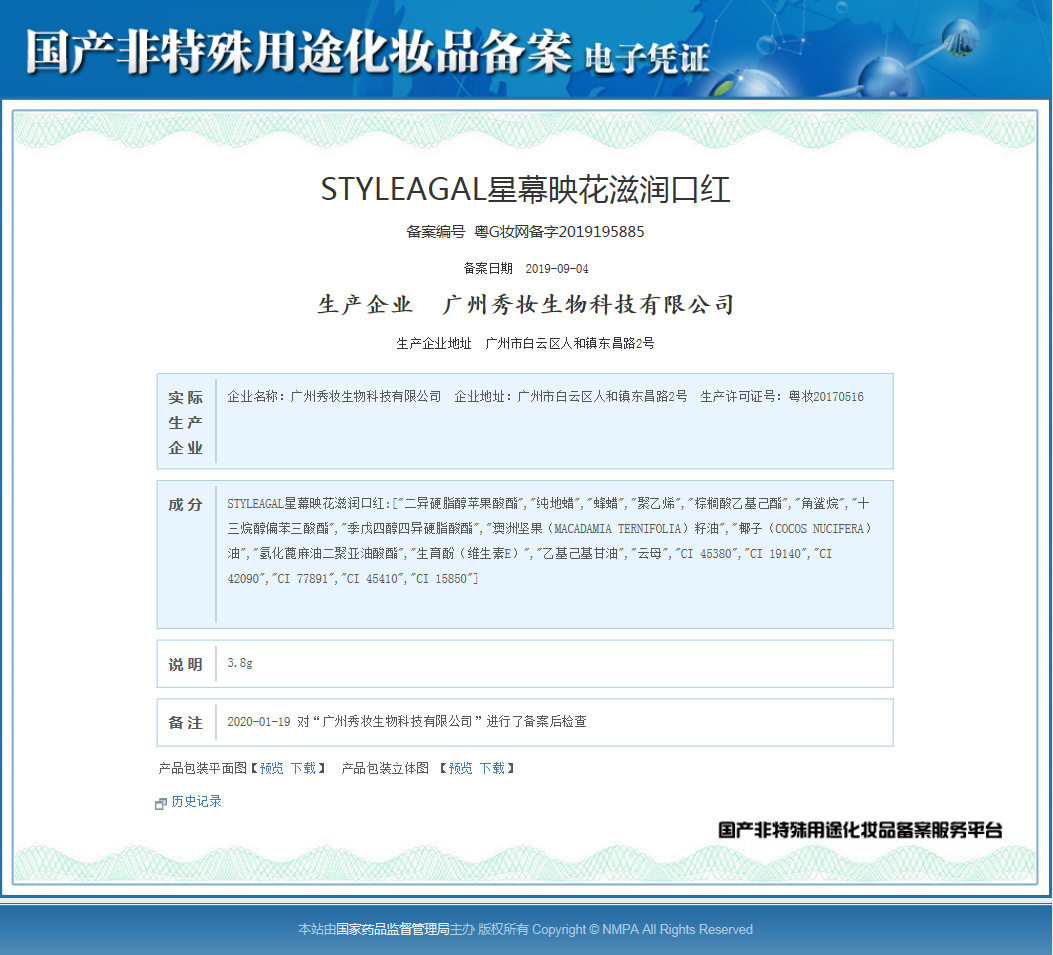Click the 备注 section label
This screenshot has height=955, width=1053.
(185, 723)
